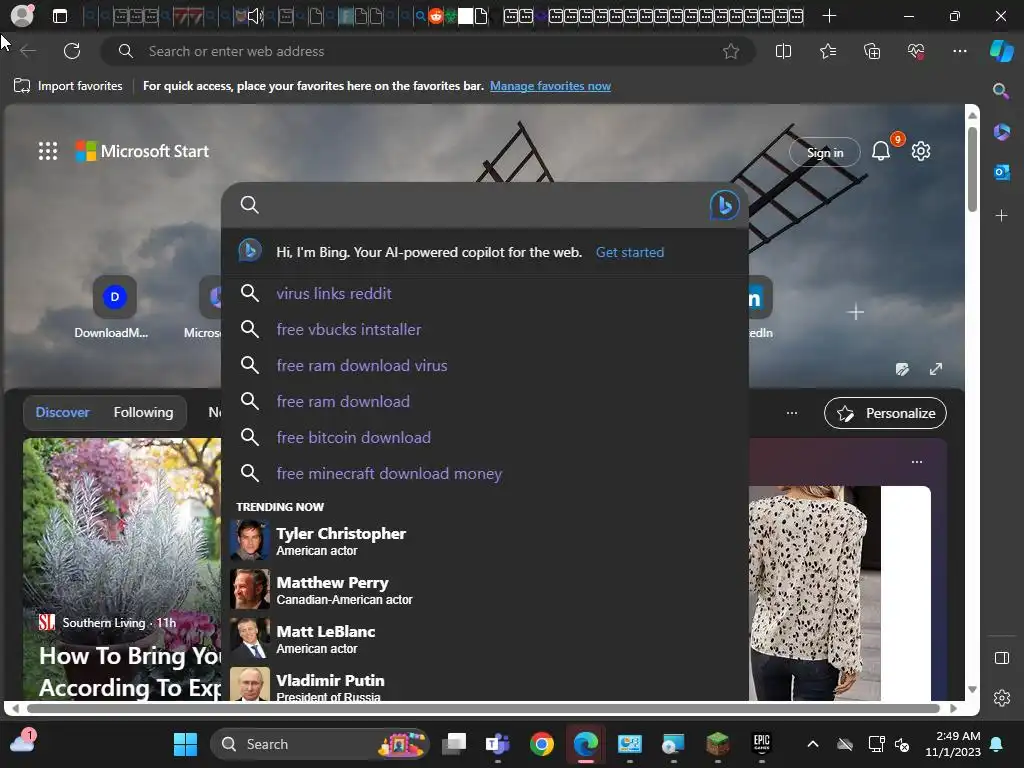Switch to the Following tab
The height and width of the screenshot is (768, 1024).
point(143,413)
